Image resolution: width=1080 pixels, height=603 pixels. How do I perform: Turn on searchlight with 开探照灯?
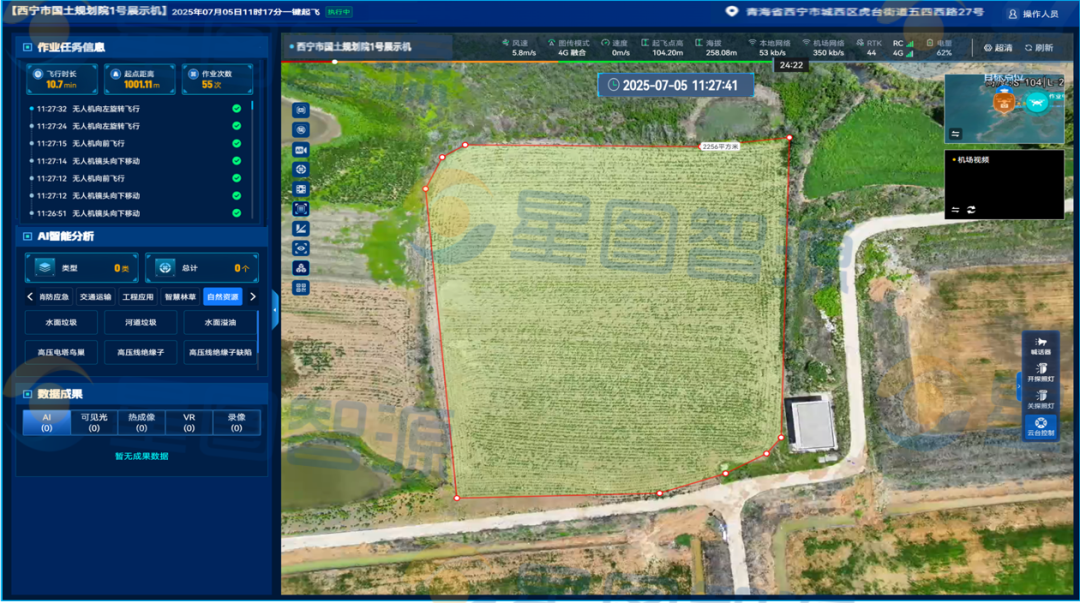pos(1041,372)
